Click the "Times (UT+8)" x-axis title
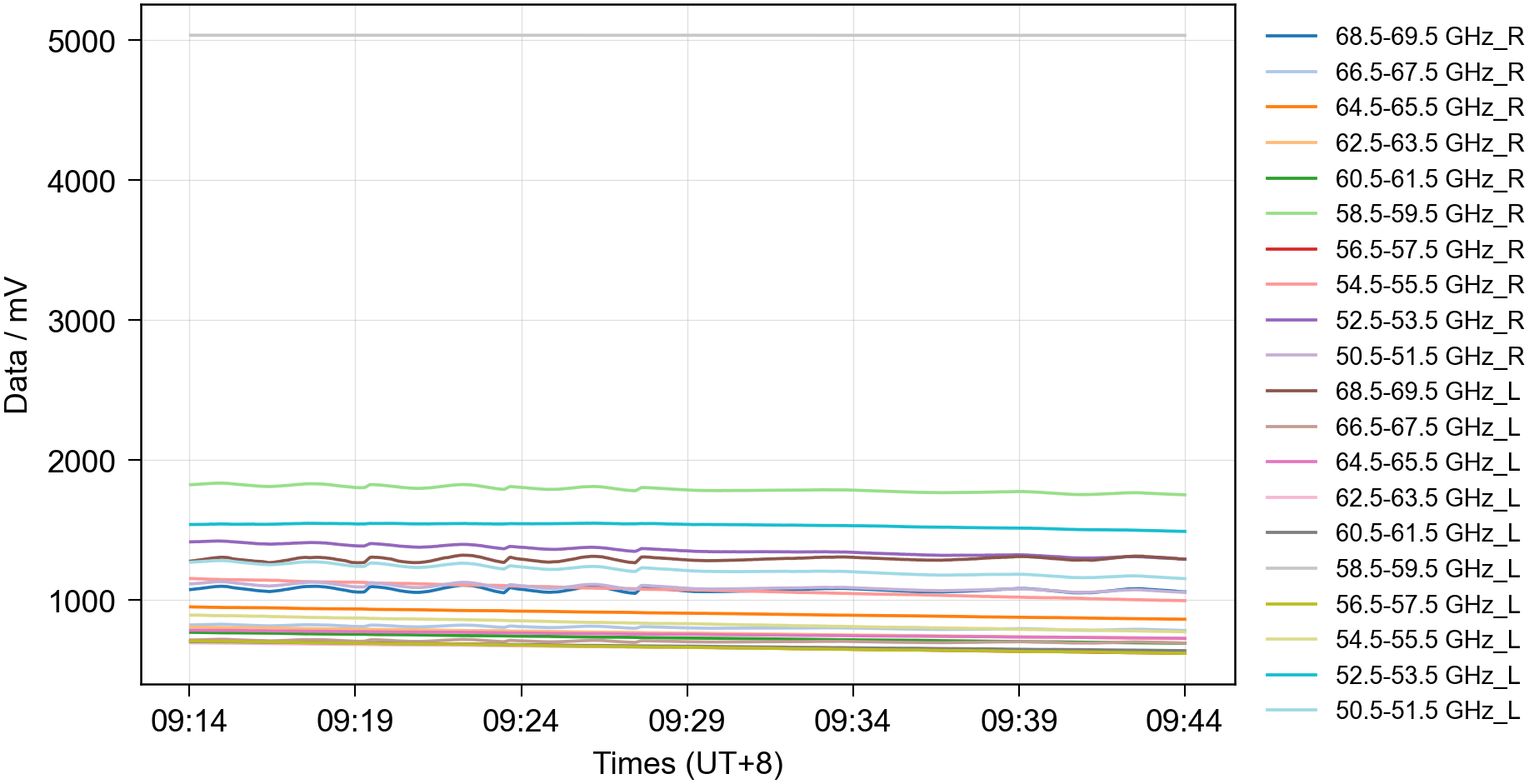Image resolution: width=1539 pixels, height=784 pixels. point(687,763)
